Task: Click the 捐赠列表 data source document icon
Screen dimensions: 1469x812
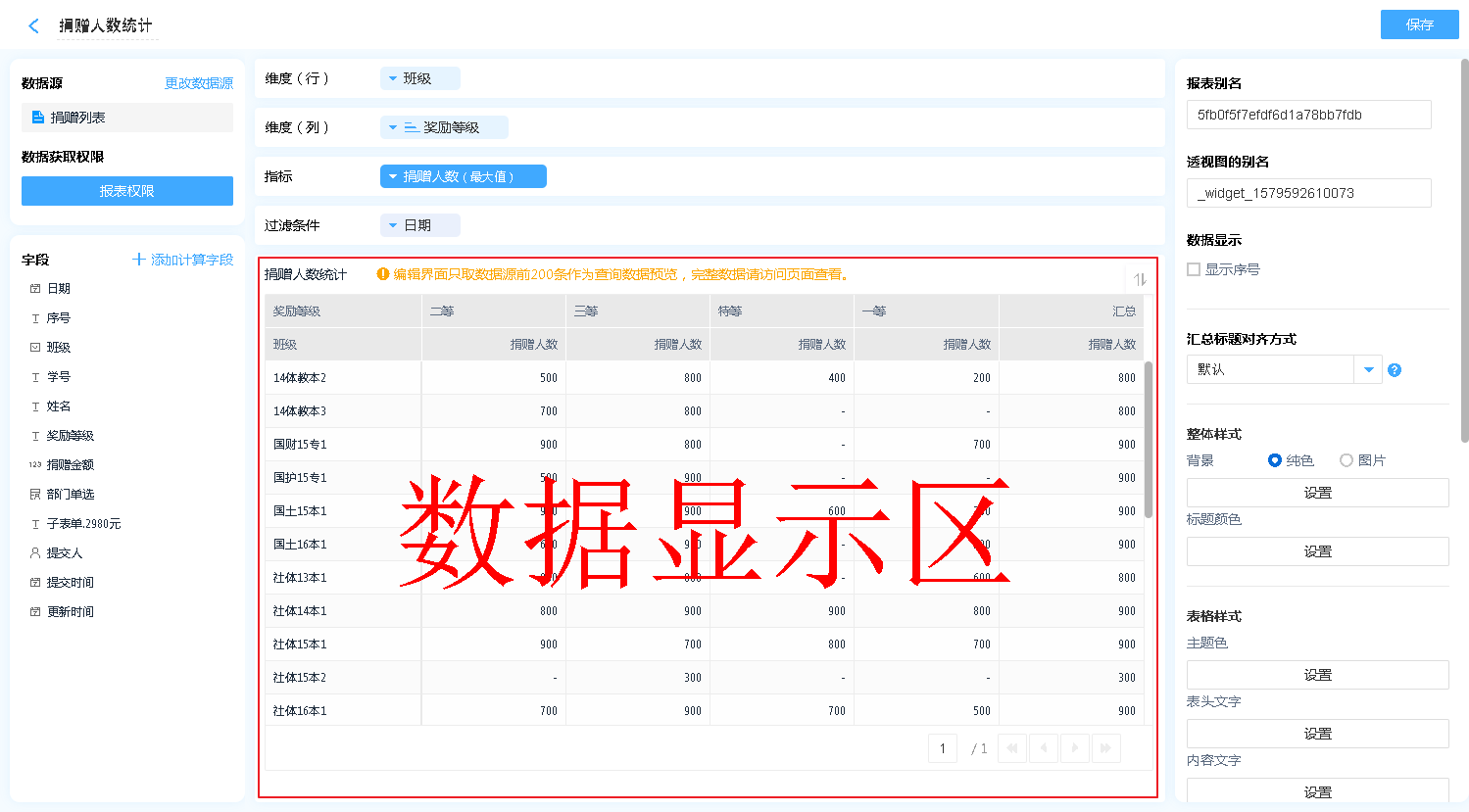Action: [38, 118]
